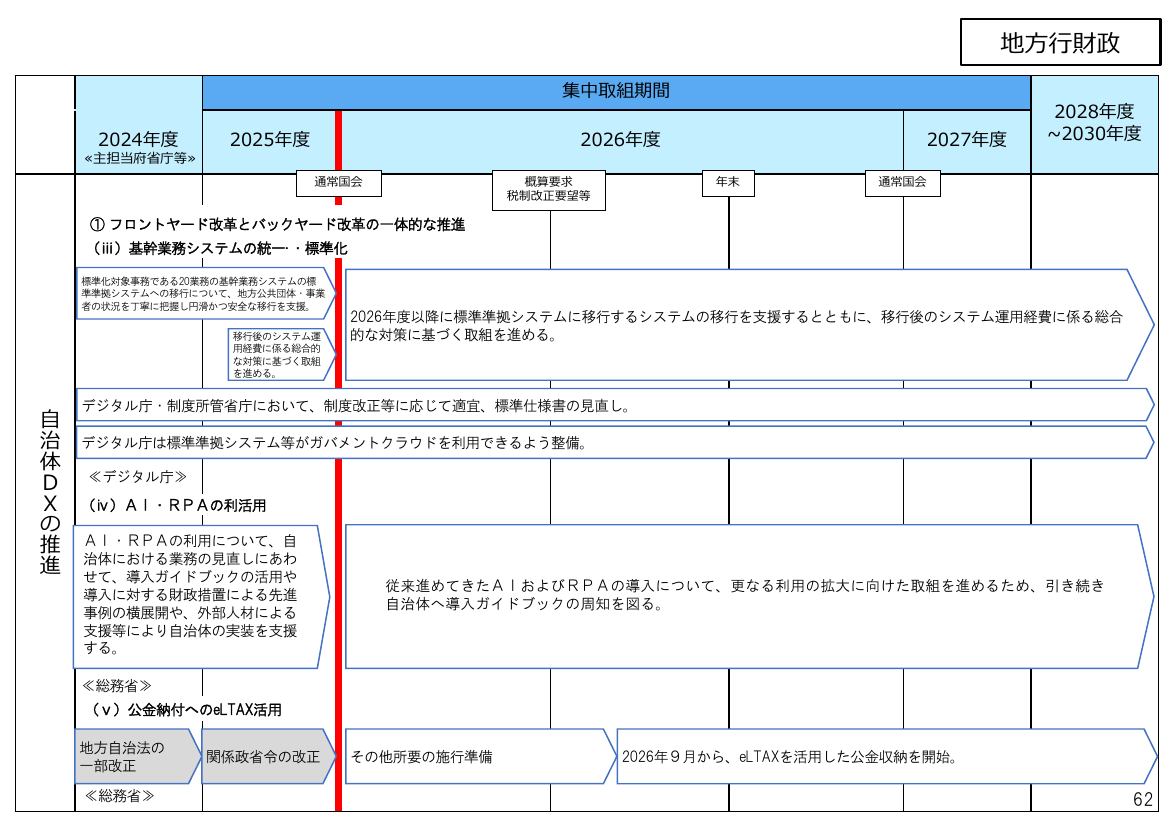Click the first 通常国会 marker near 2025年度

[339, 183]
